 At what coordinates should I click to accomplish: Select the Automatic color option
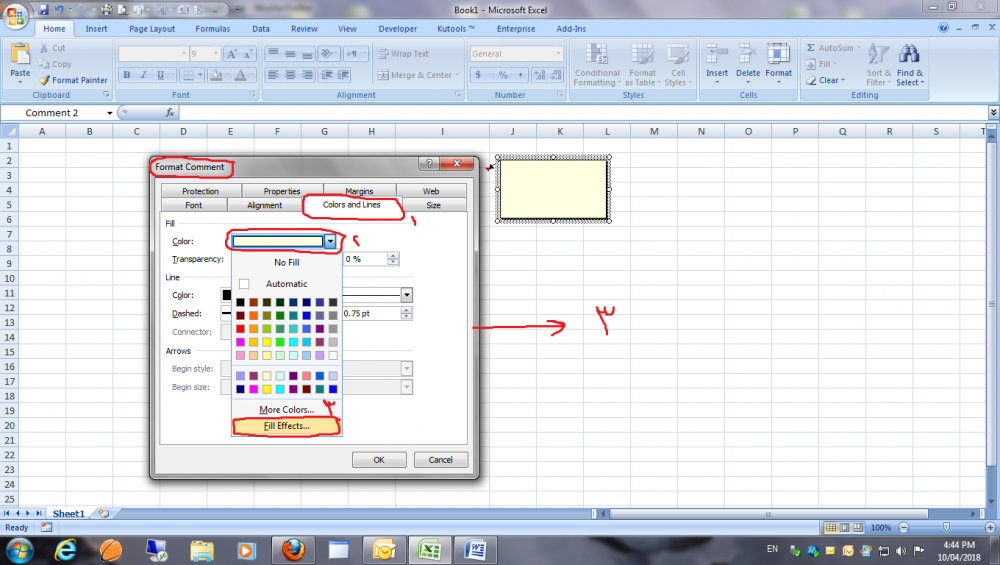[286, 284]
